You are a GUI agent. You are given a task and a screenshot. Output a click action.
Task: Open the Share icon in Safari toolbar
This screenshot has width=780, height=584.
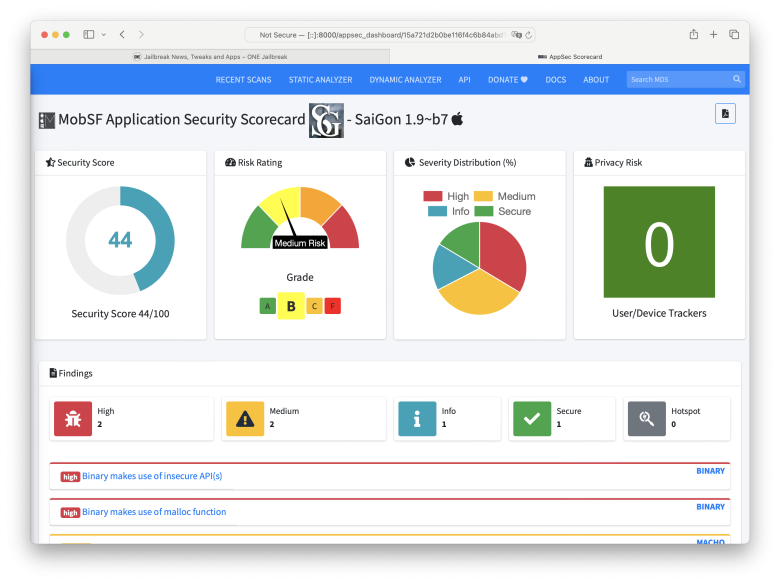[693, 34]
